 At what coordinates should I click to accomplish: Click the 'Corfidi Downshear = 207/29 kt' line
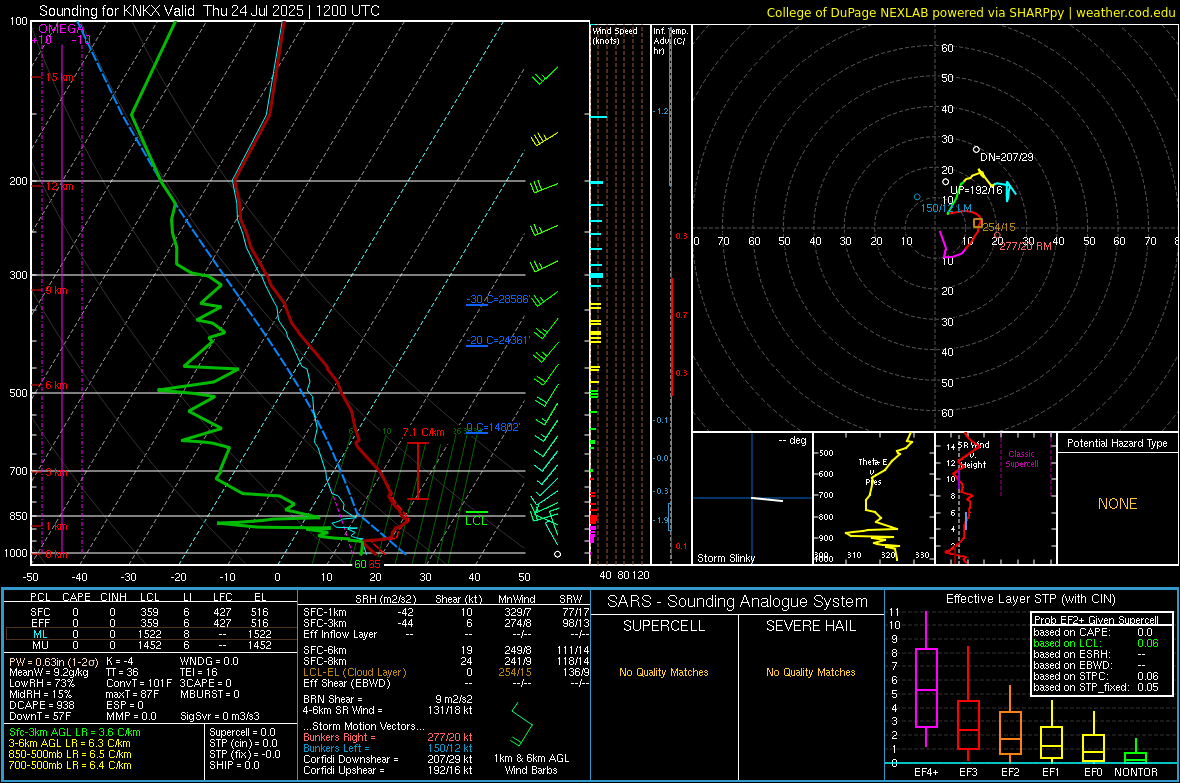click(x=388, y=760)
